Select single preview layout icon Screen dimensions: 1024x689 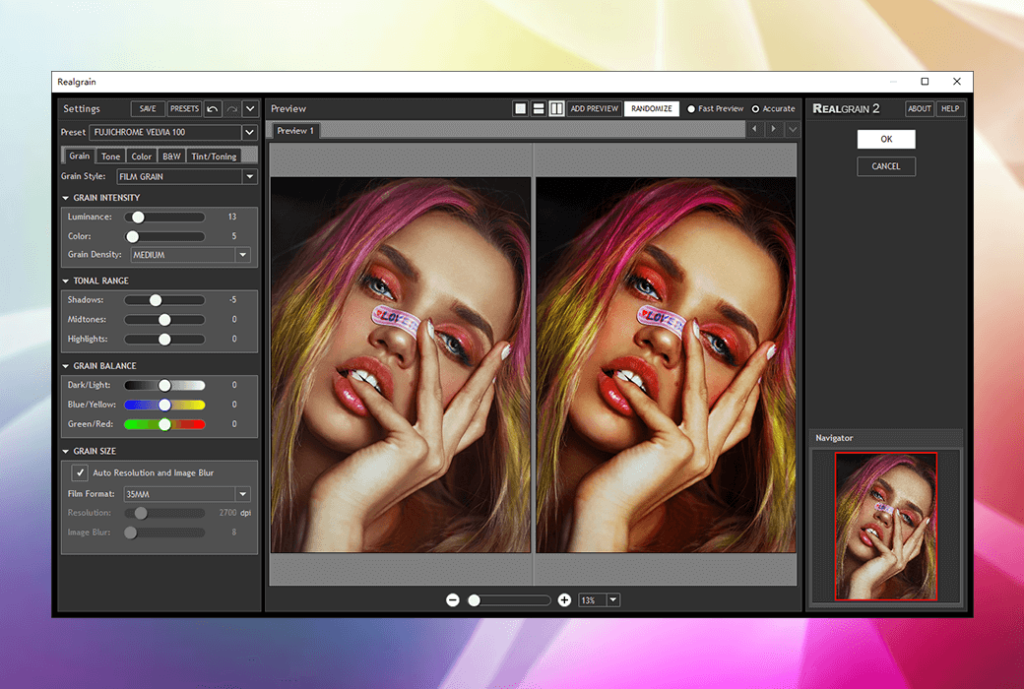pos(520,108)
